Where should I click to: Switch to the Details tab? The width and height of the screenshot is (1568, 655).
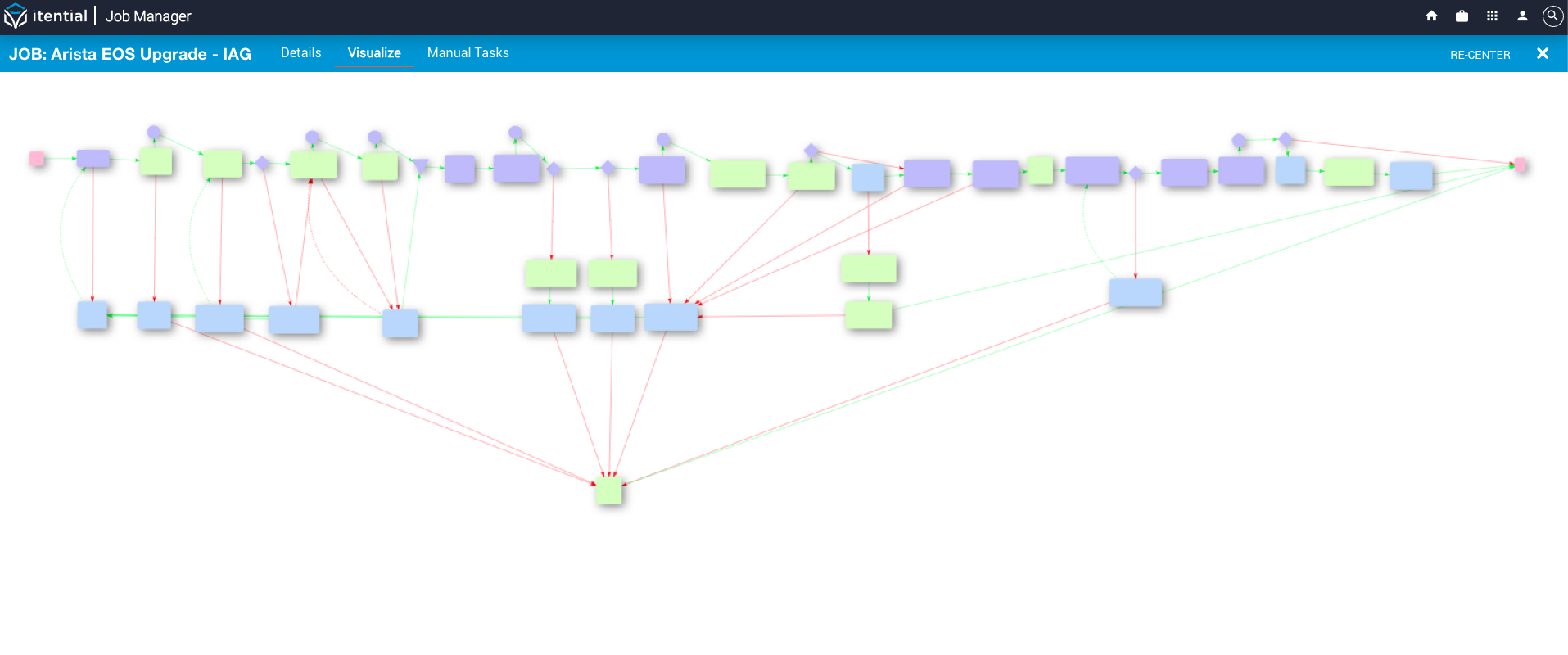[300, 52]
